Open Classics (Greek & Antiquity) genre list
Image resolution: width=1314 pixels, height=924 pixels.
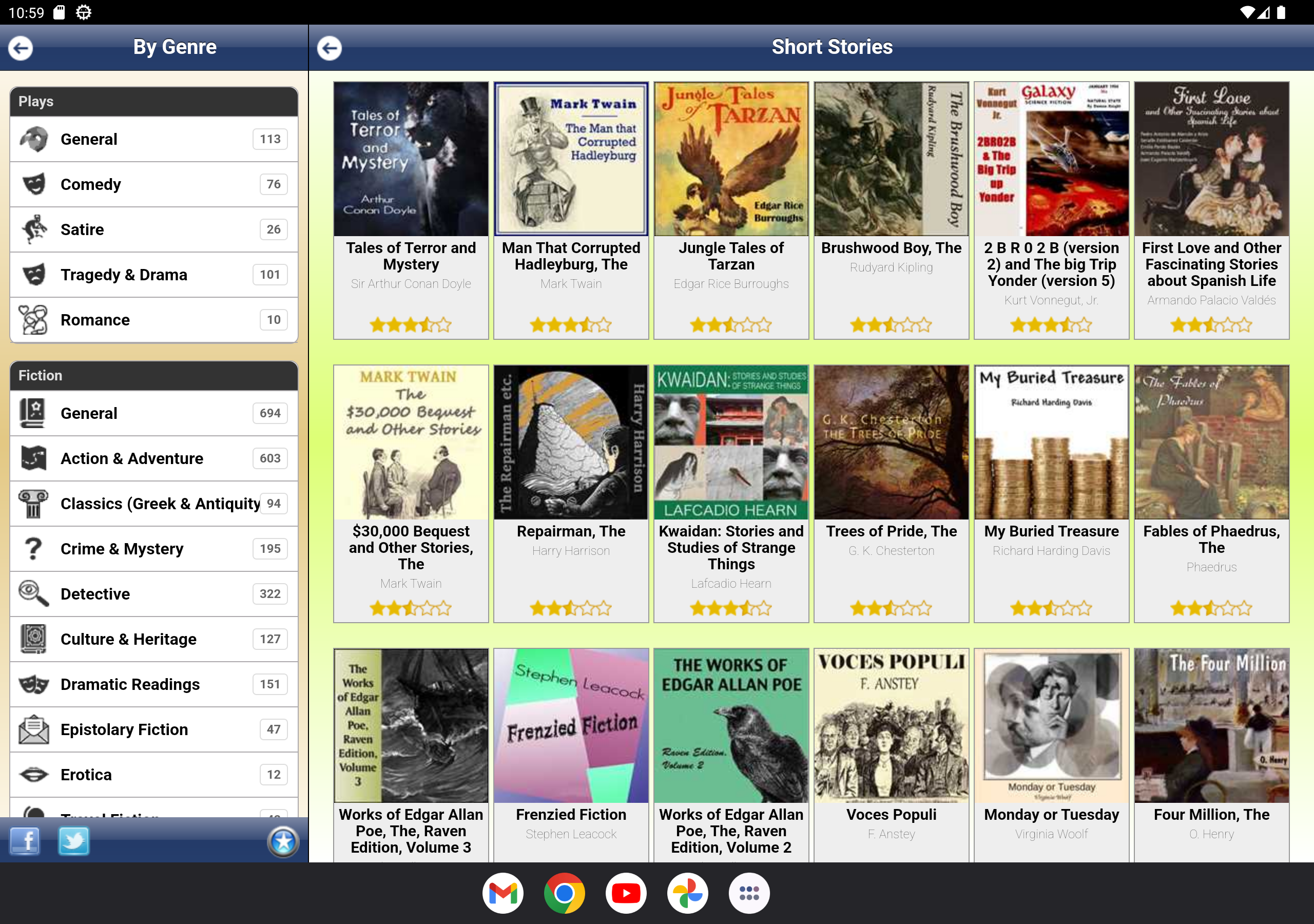(154, 504)
